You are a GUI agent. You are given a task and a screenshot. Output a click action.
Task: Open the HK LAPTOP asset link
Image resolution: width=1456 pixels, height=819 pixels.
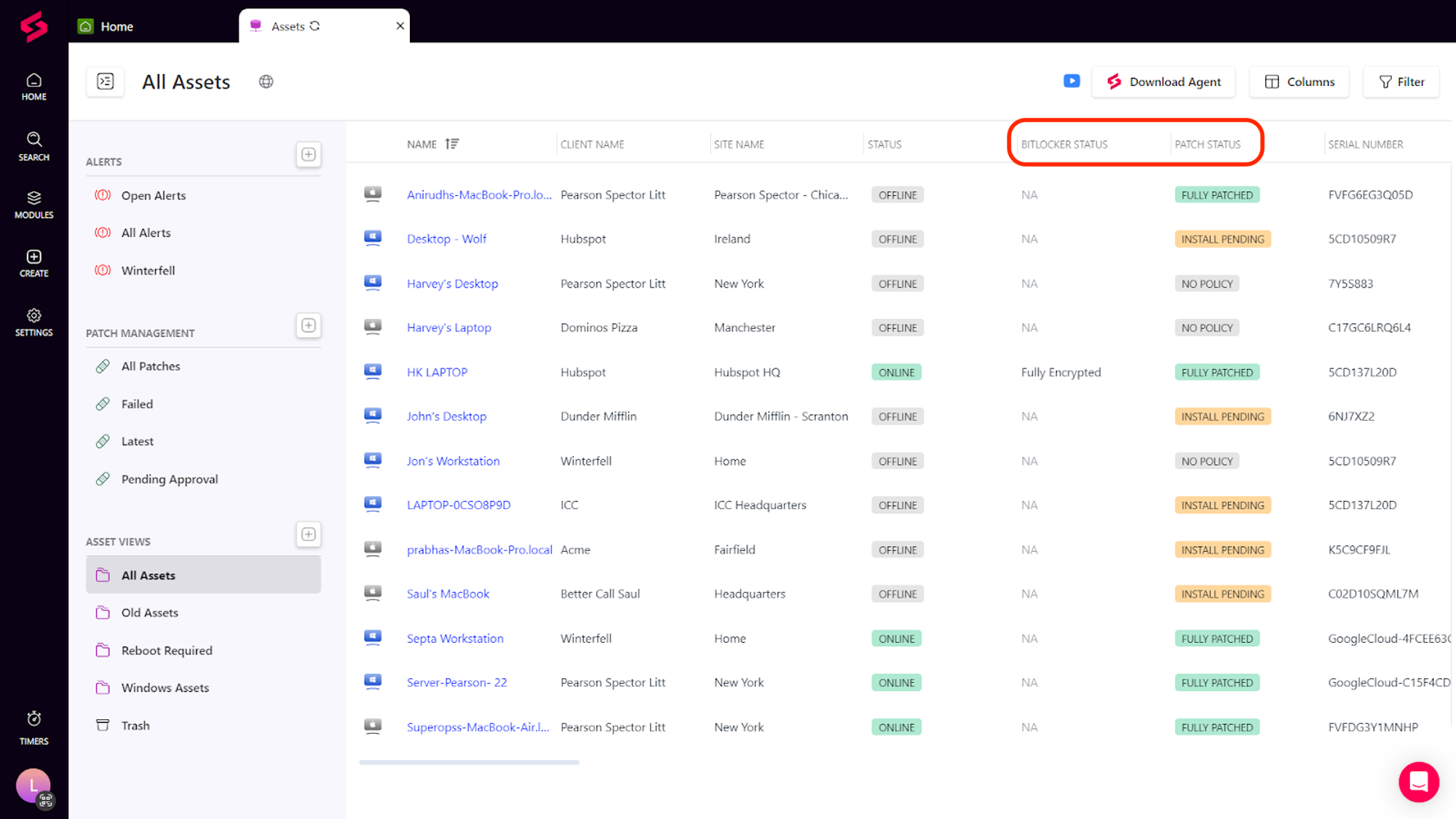tap(437, 372)
